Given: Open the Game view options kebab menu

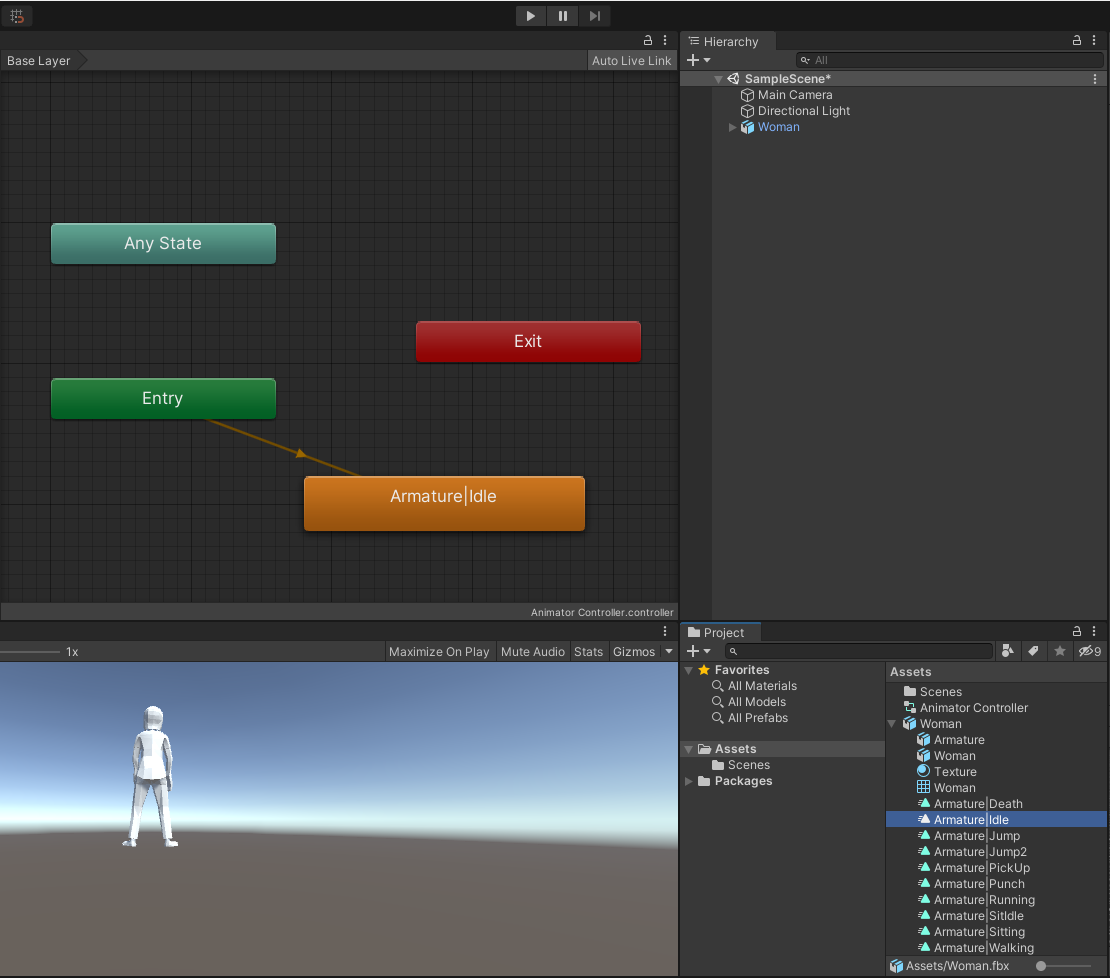Looking at the screenshot, I should tap(665, 631).
